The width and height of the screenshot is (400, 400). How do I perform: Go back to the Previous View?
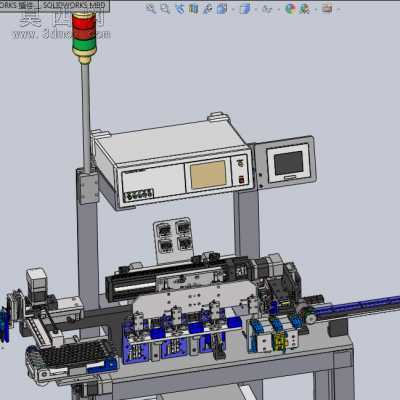coord(180,9)
